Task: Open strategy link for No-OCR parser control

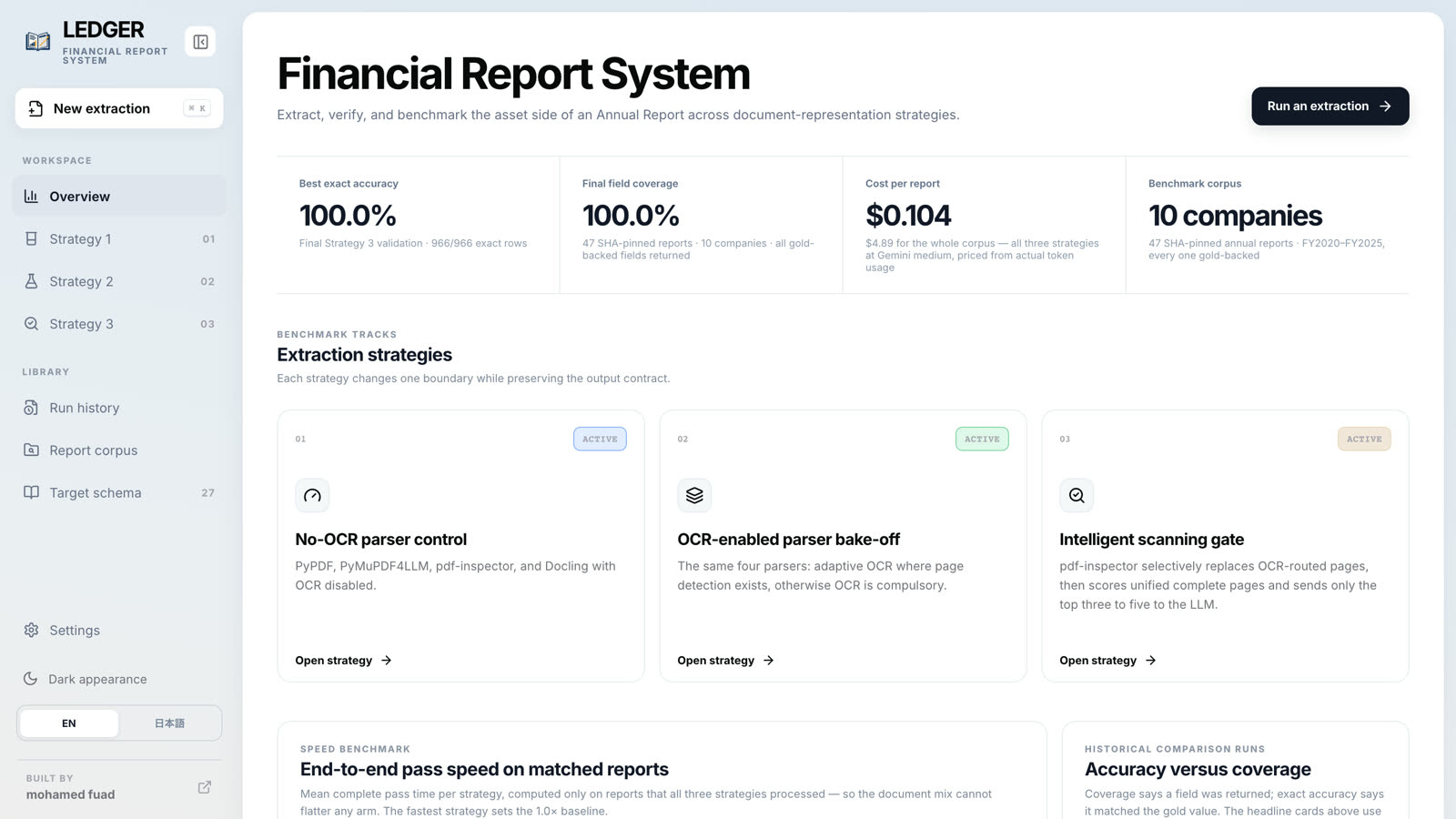Action: click(343, 661)
